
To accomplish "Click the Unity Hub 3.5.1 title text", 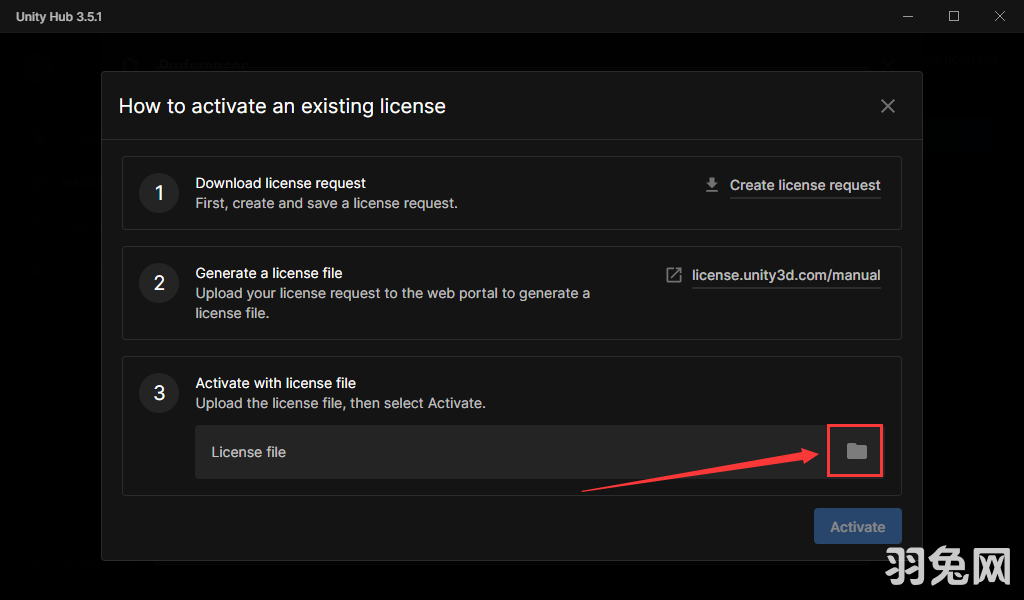I will coord(59,17).
